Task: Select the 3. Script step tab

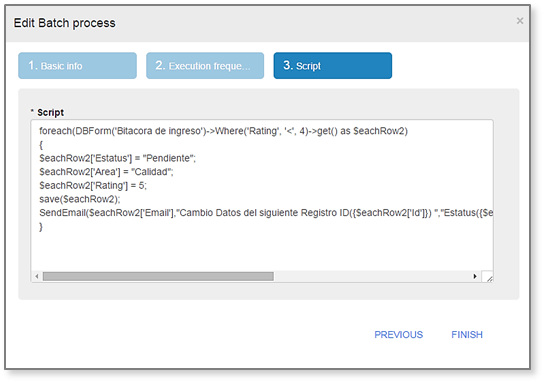Action: tap(333, 66)
